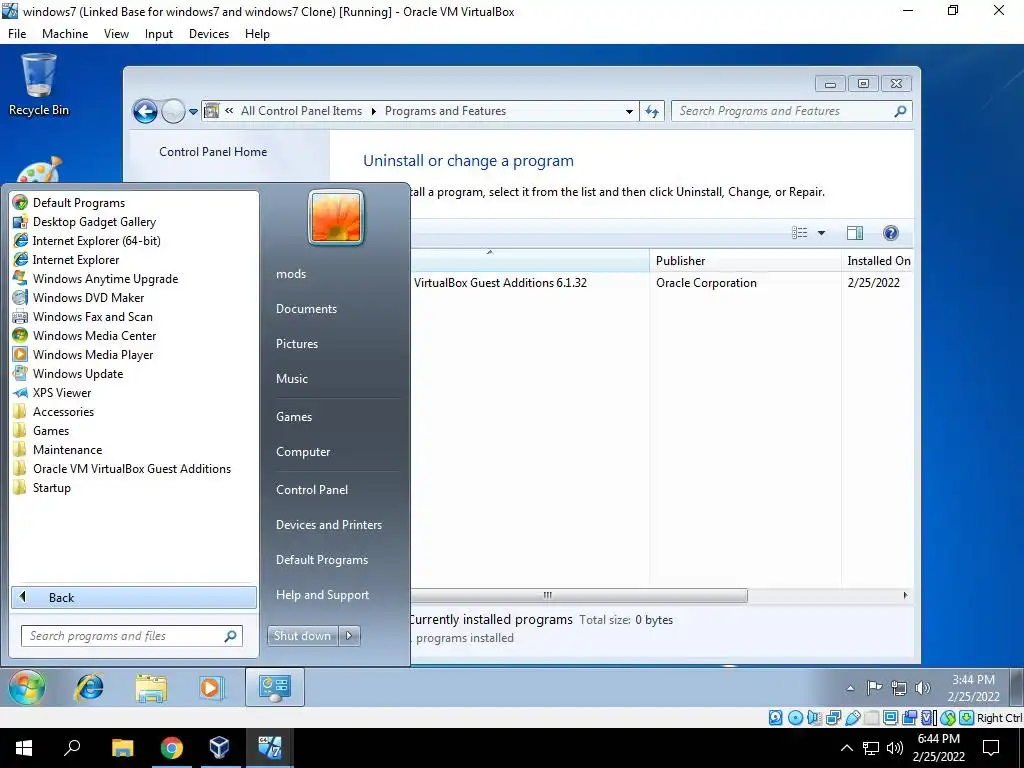
Task: Open Windows Explorer from Windows 7 taskbar
Action: [151, 688]
